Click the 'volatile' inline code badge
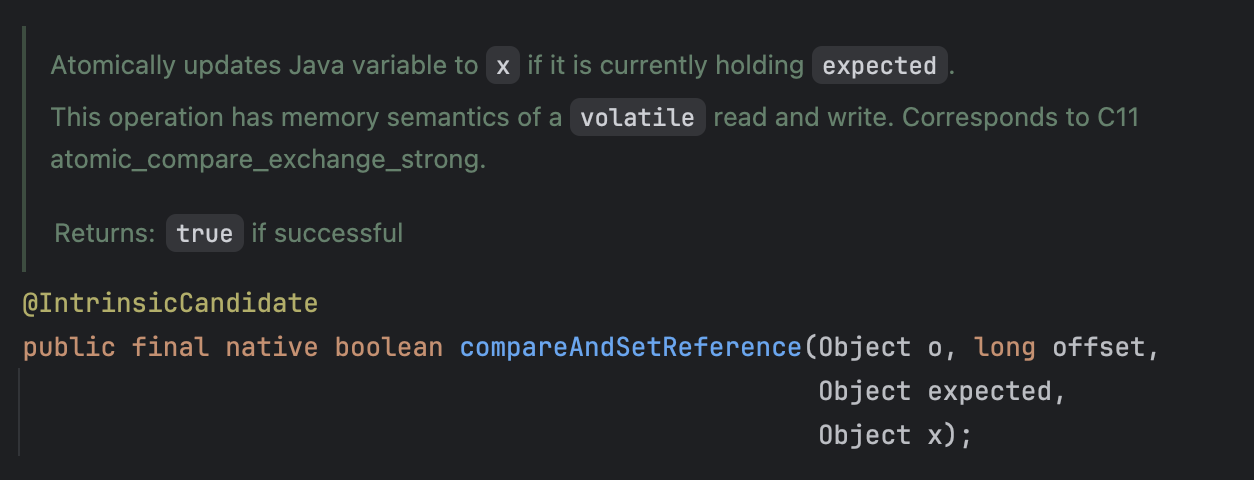This screenshot has height=480, width=1254. [x=638, y=117]
